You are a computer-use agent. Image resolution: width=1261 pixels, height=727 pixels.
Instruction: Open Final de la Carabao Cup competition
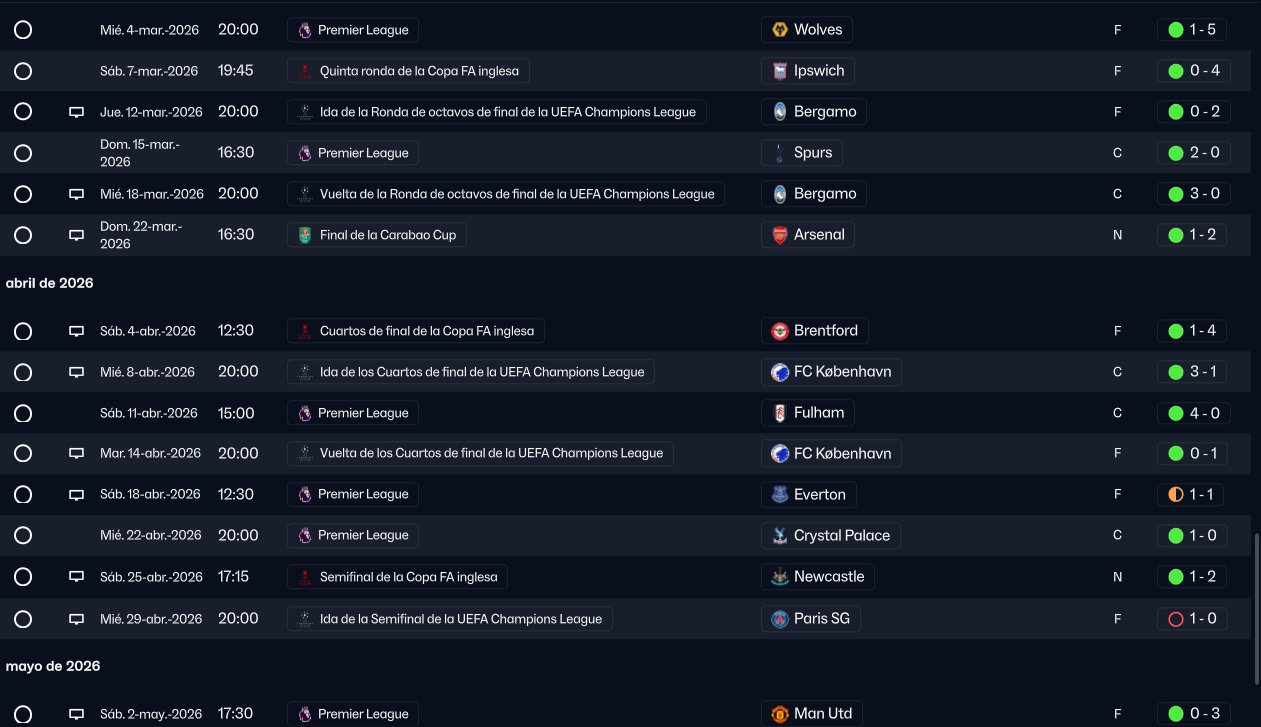(x=377, y=235)
